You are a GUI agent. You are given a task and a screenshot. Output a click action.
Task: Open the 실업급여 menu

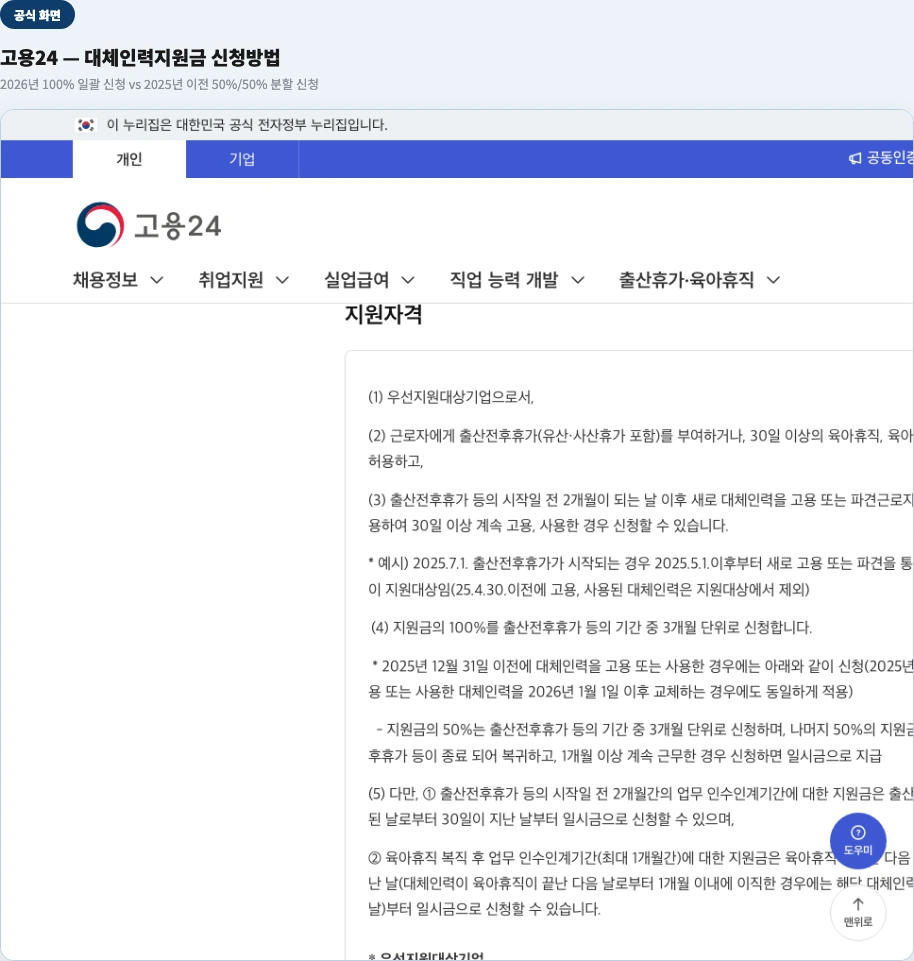point(370,280)
